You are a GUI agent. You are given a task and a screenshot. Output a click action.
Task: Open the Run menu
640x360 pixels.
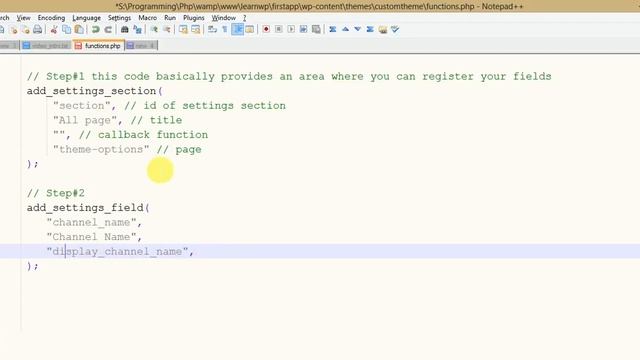tap(170, 18)
